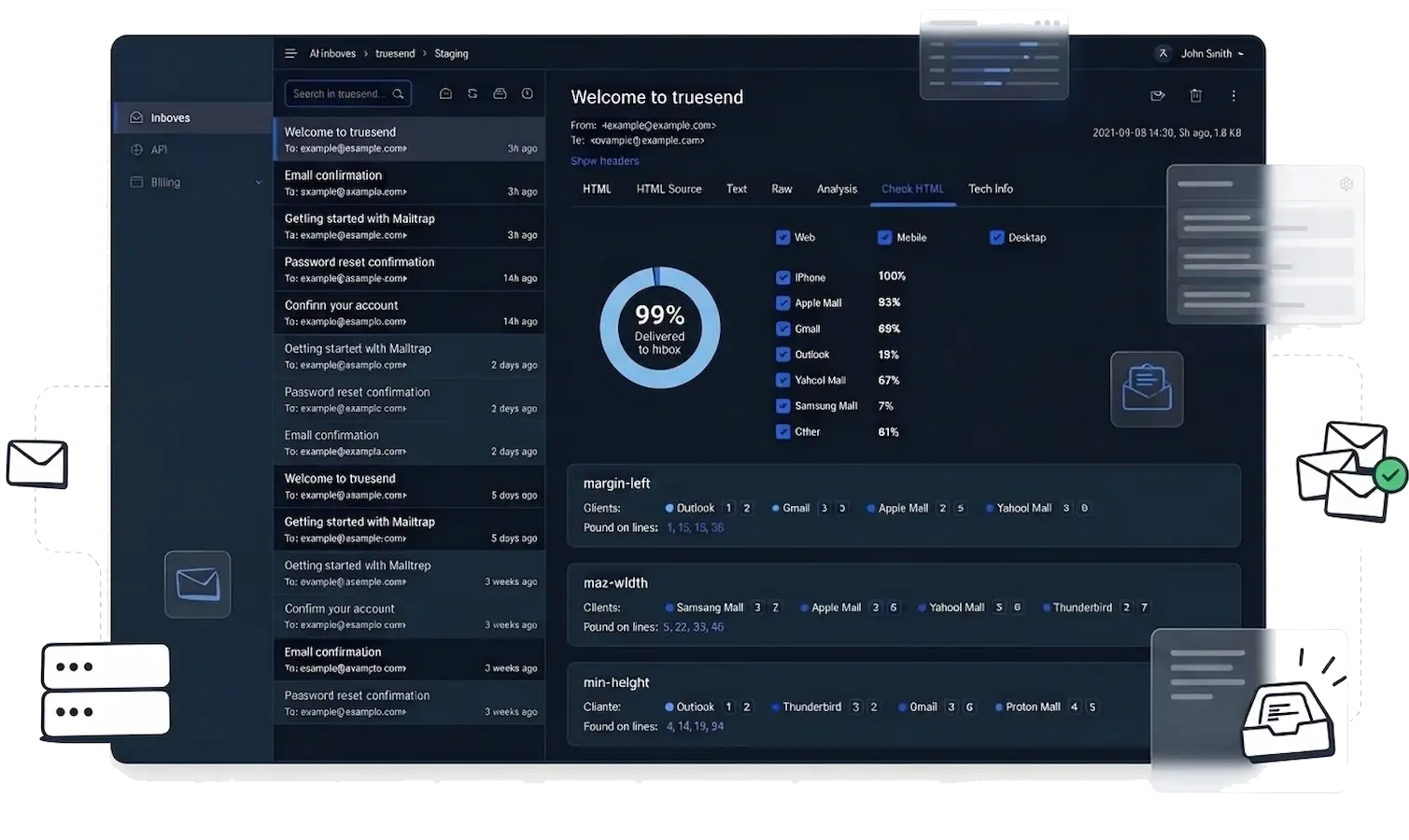Open 'Getting started with Mailtrap' from 3h ago
The image size is (1409, 840).
(x=410, y=226)
